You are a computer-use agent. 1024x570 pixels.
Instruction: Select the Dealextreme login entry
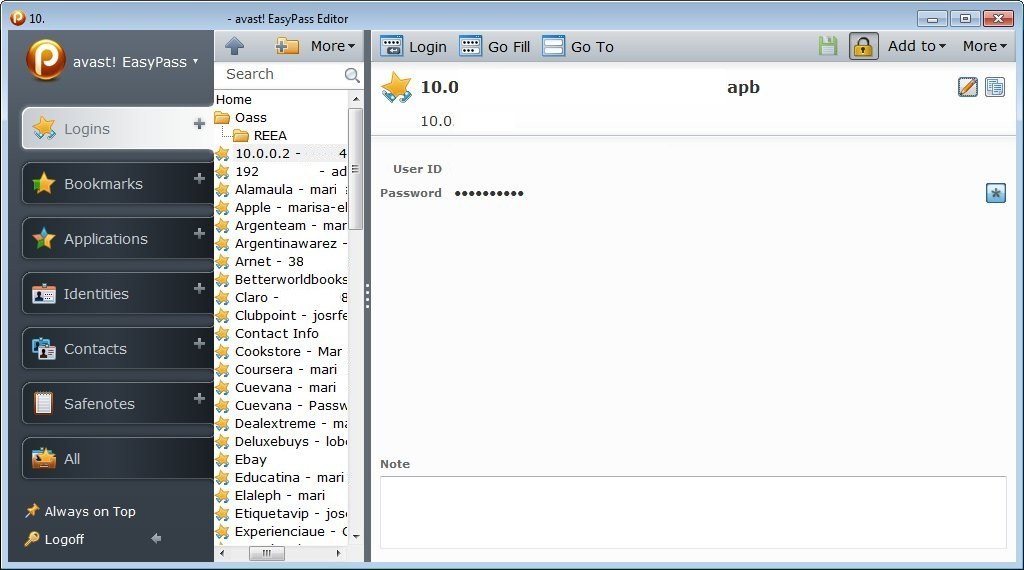[281, 423]
